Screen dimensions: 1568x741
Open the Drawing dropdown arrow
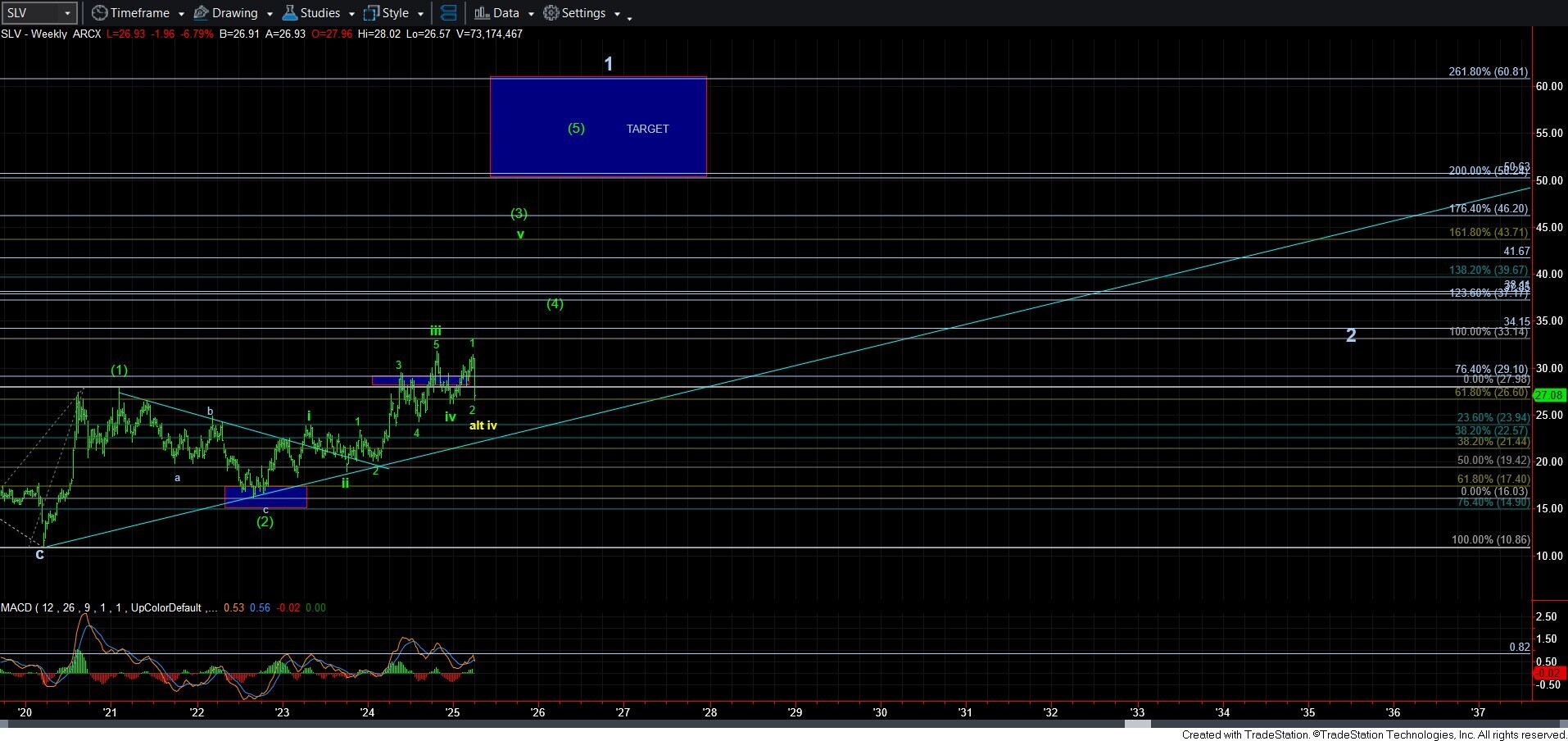[x=270, y=14]
